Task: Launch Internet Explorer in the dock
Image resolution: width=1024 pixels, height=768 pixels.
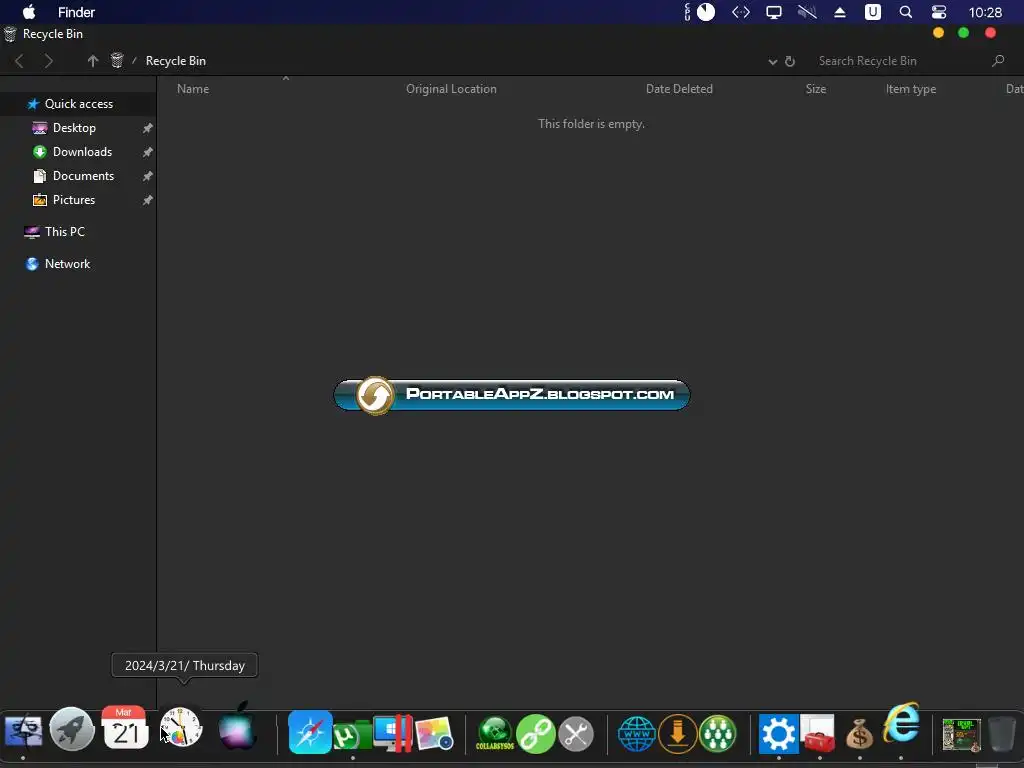Action: point(901,724)
